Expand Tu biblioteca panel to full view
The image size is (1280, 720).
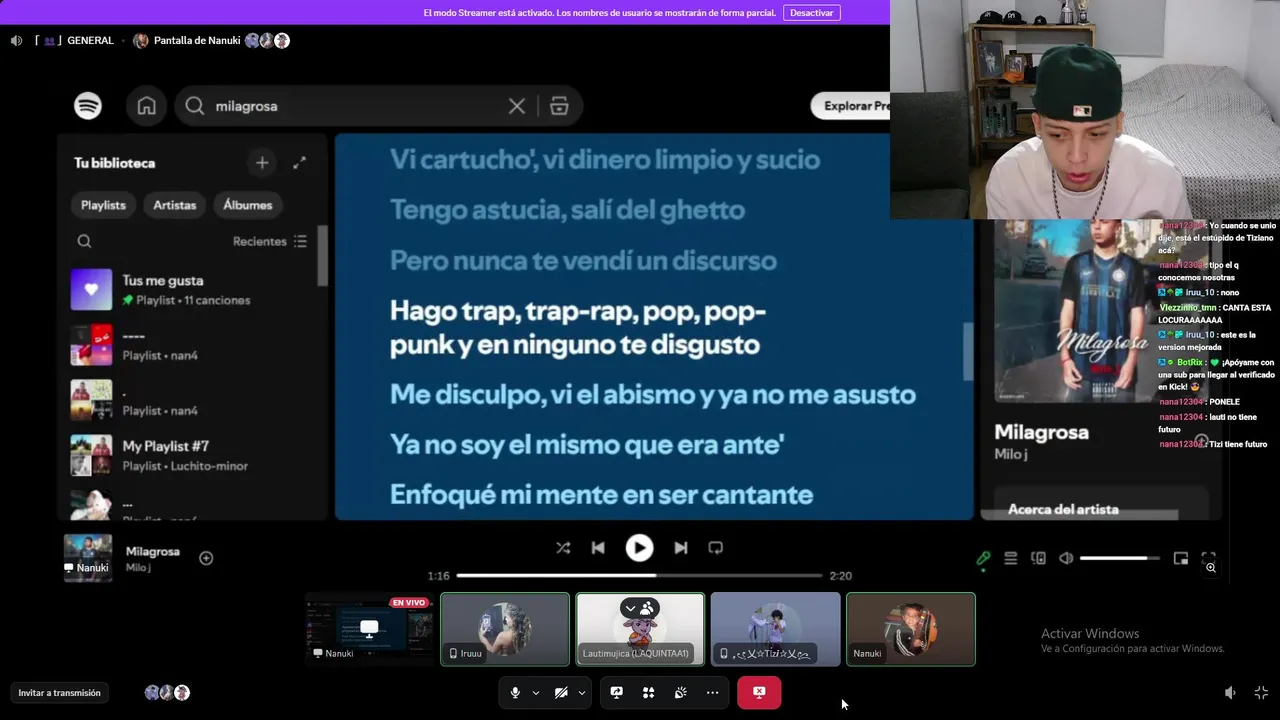pyautogui.click(x=299, y=163)
